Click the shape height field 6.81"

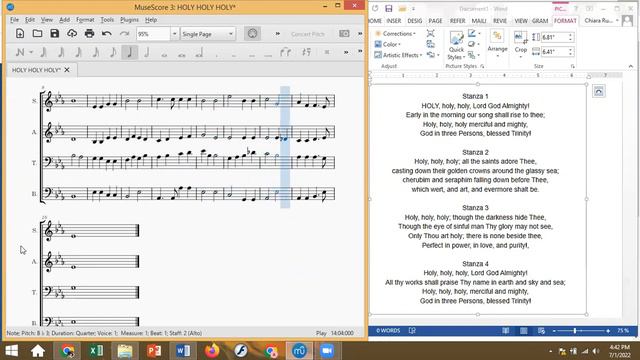[557, 37]
